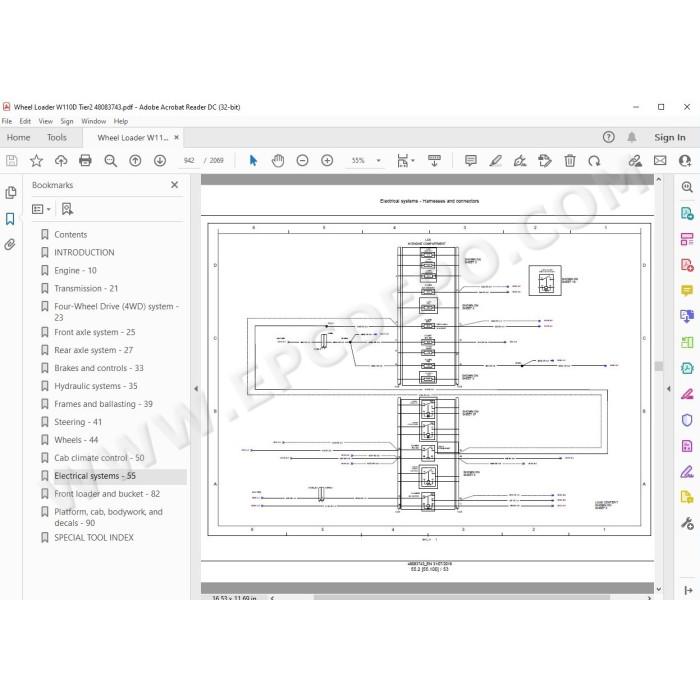Go to previous page arrow
Screen dimensions: 700x700
[x=135, y=161]
